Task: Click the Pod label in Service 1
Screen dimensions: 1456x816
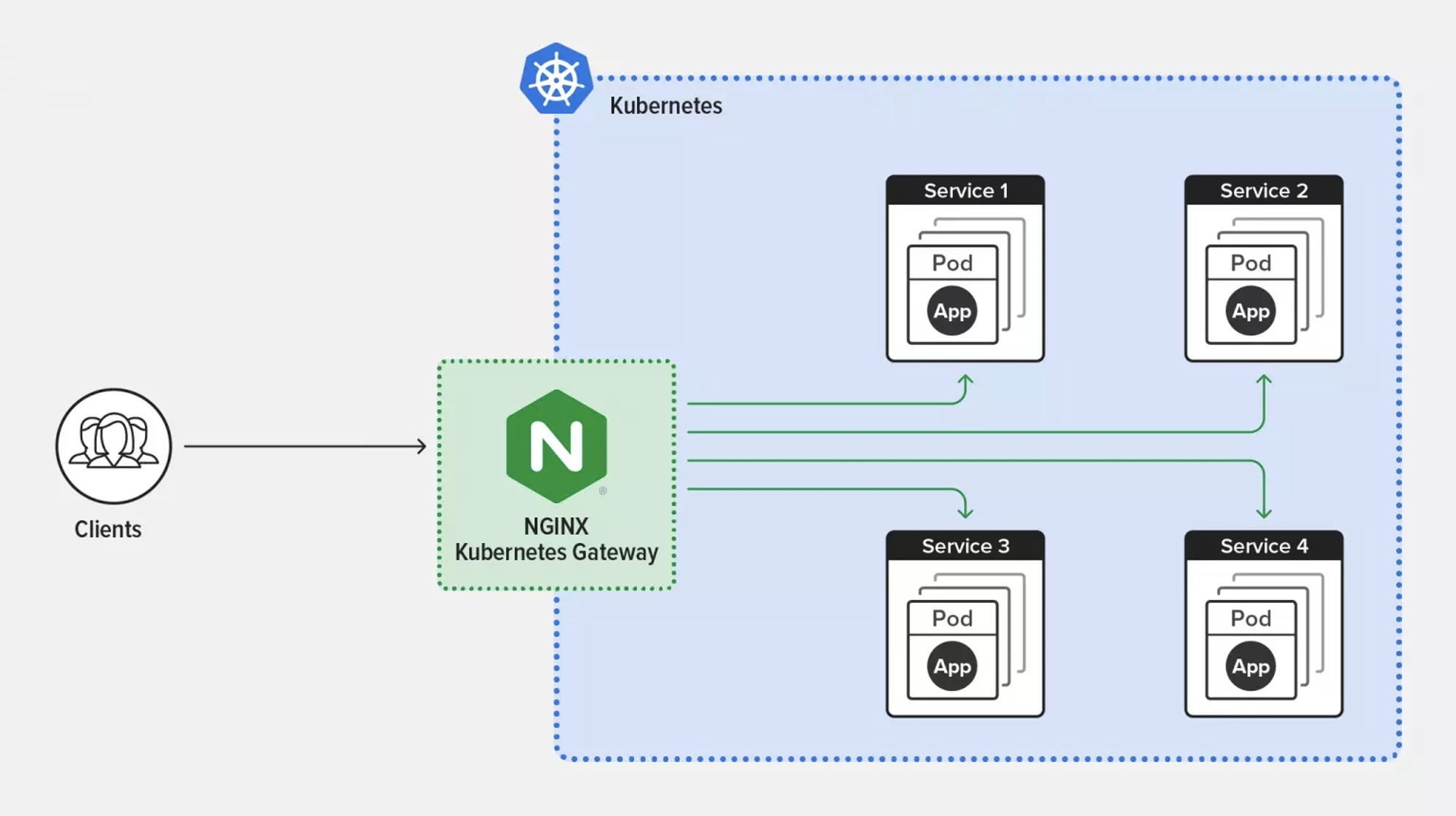Action: [x=952, y=263]
